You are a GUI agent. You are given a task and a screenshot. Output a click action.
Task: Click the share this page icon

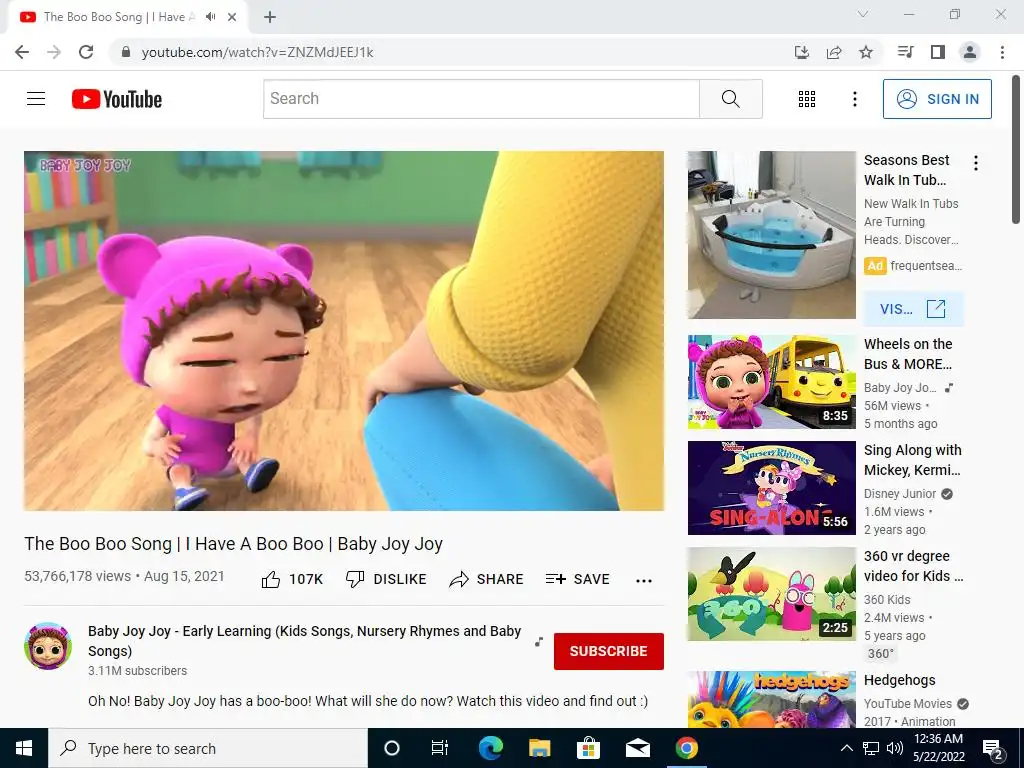pos(834,52)
